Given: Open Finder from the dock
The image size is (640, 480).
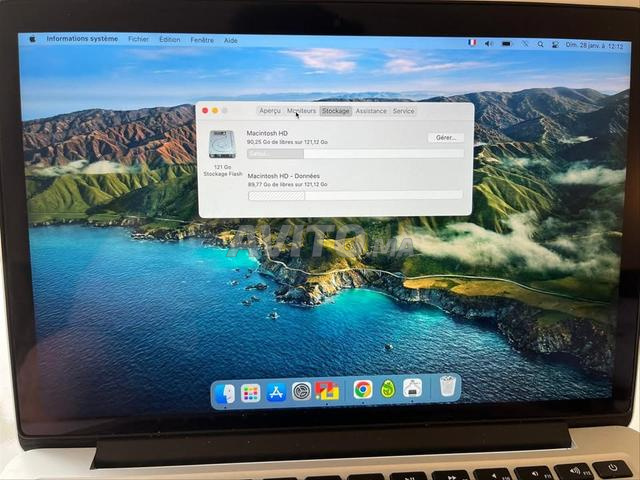Looking at the screenshot, I should click(225, 393).
